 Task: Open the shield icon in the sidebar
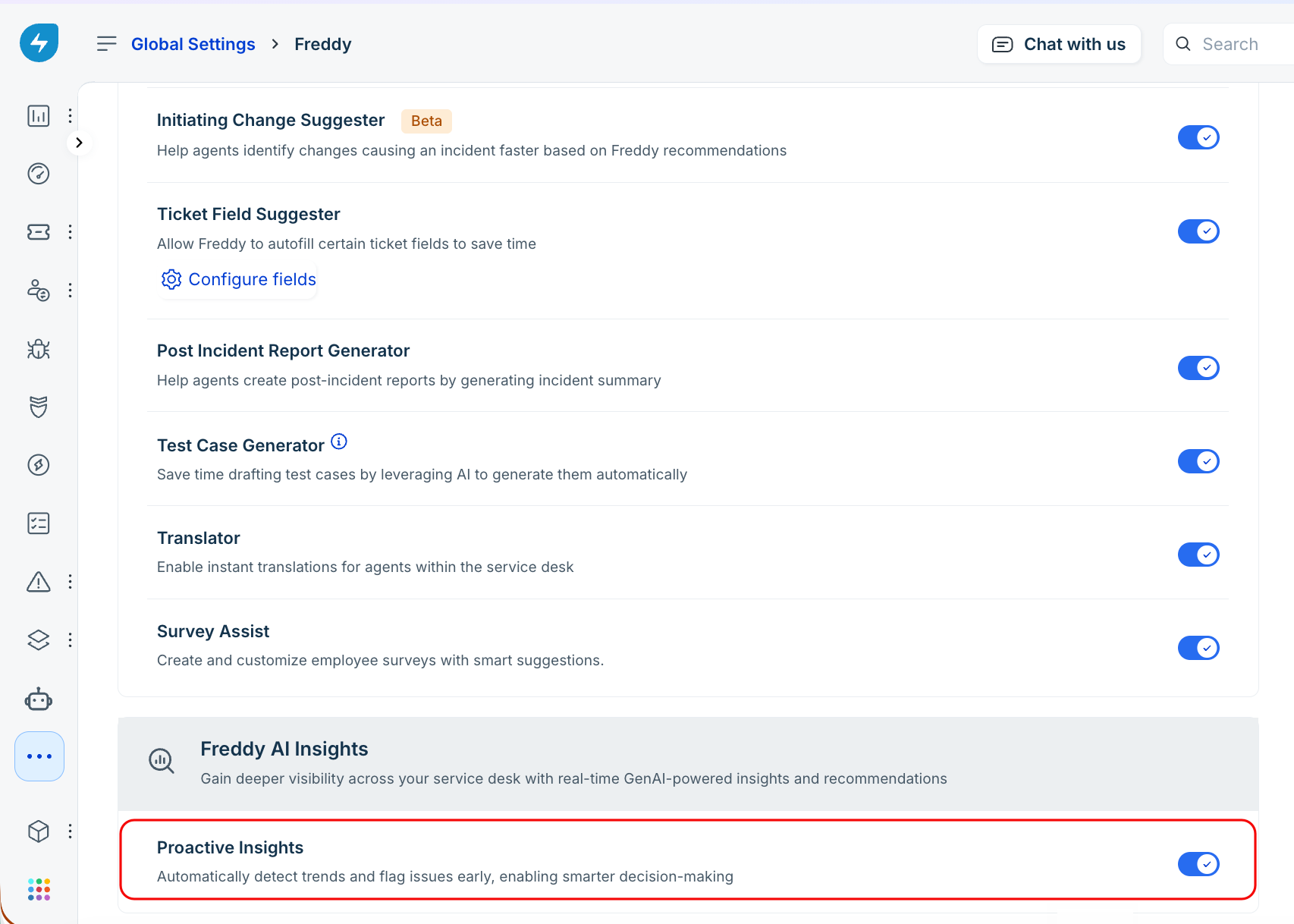pyautogui.click(x=39, y=407)
